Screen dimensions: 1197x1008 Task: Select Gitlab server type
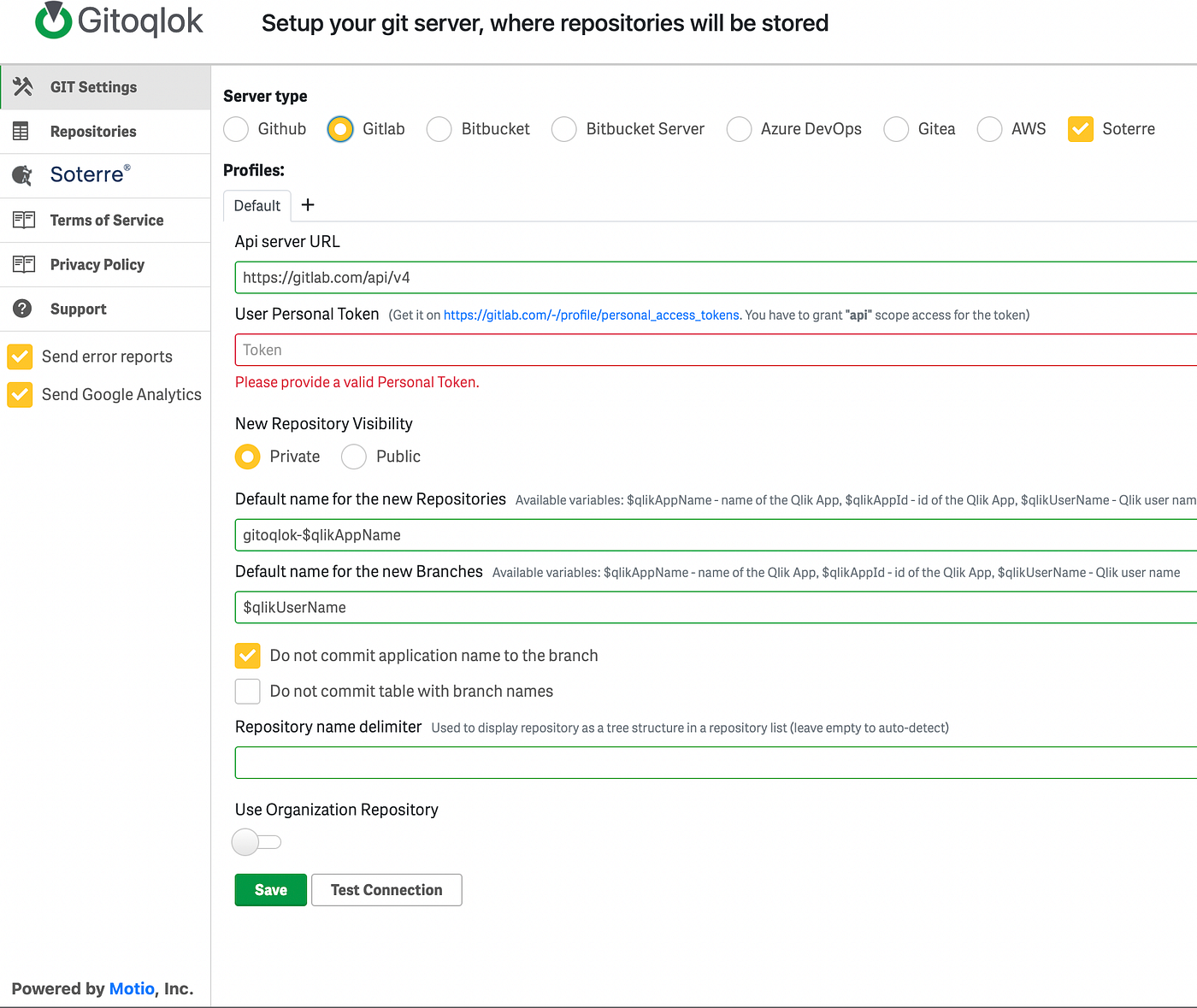[340, 129]
